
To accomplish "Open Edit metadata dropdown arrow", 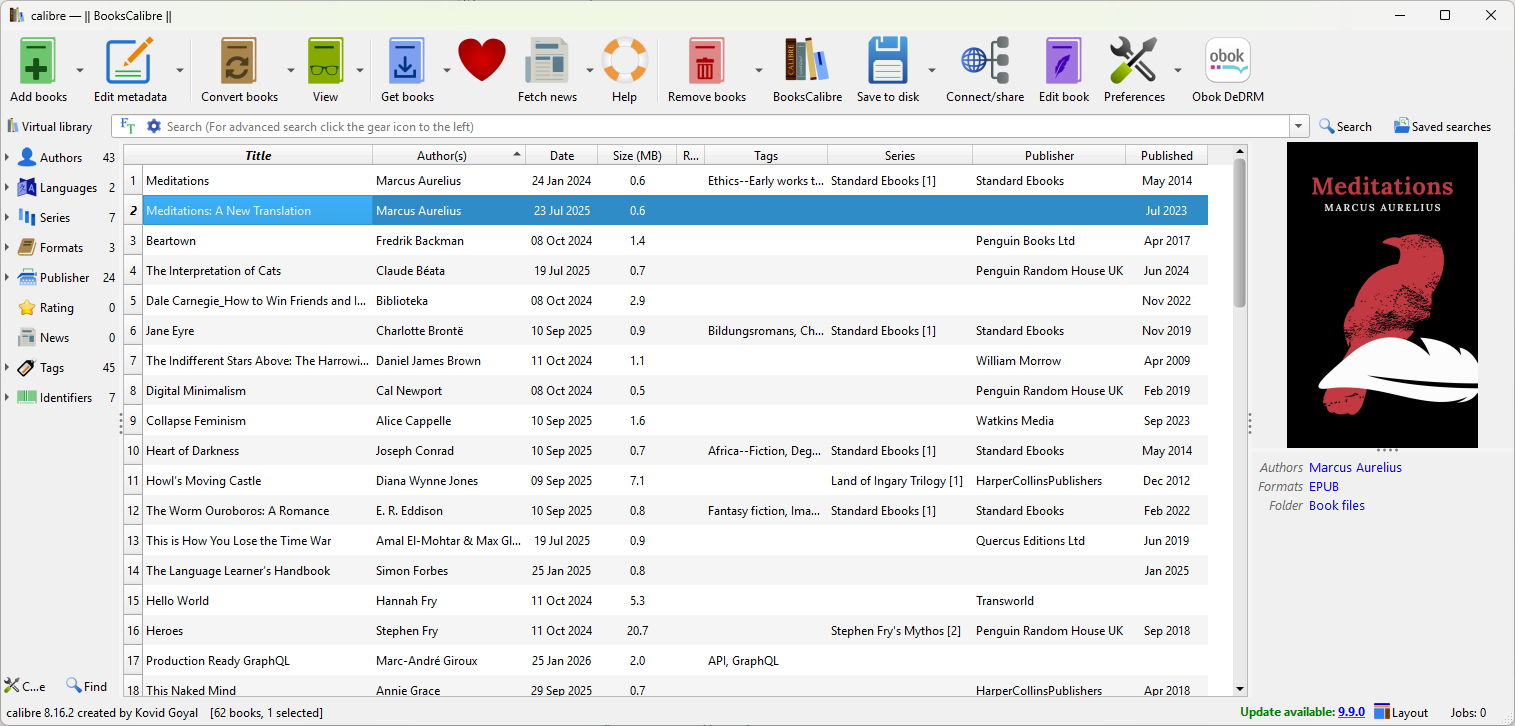I will (180, 70).
